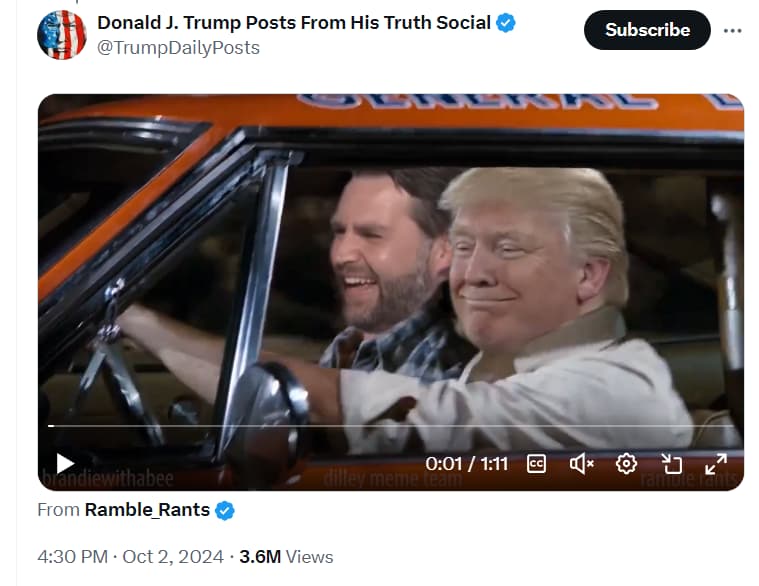Click the verified badge beside account name
Screen dimensions: 759x586
click(x=506, y=23)
